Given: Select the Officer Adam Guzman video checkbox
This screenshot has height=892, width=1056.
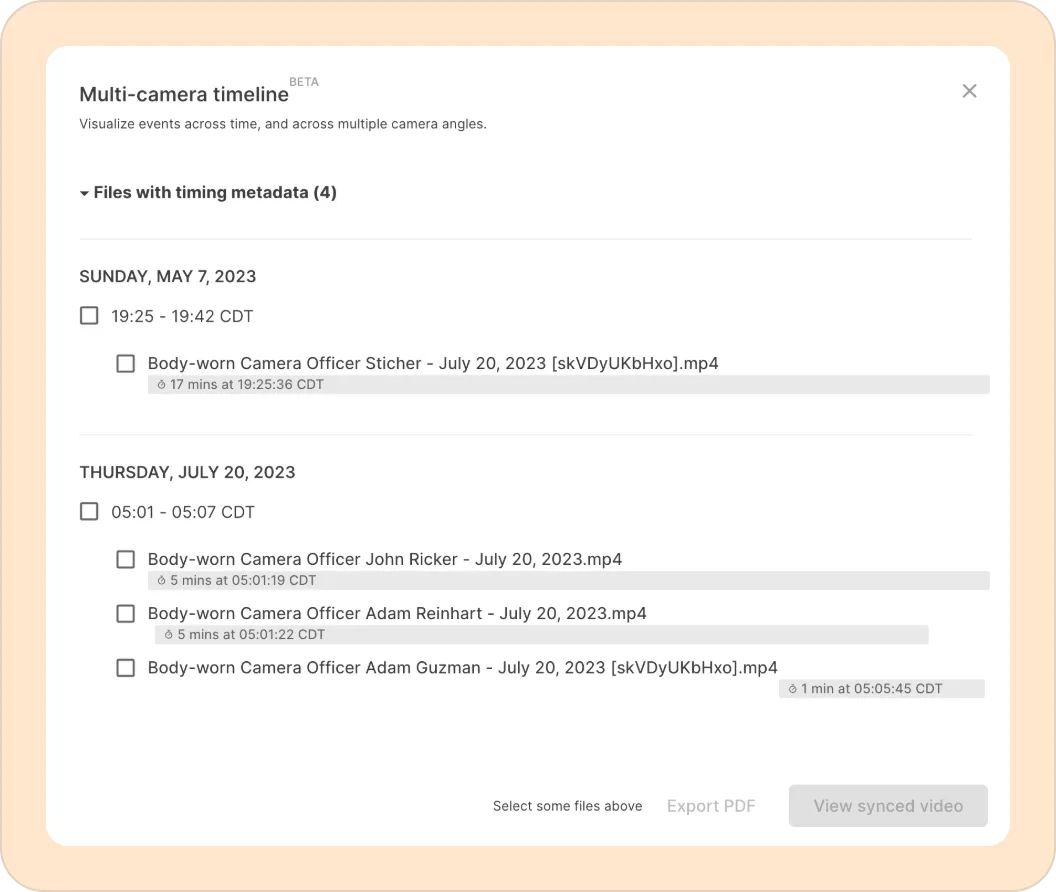Looking at the screenshot, I should pyautogui.click(x=125, y=667).
